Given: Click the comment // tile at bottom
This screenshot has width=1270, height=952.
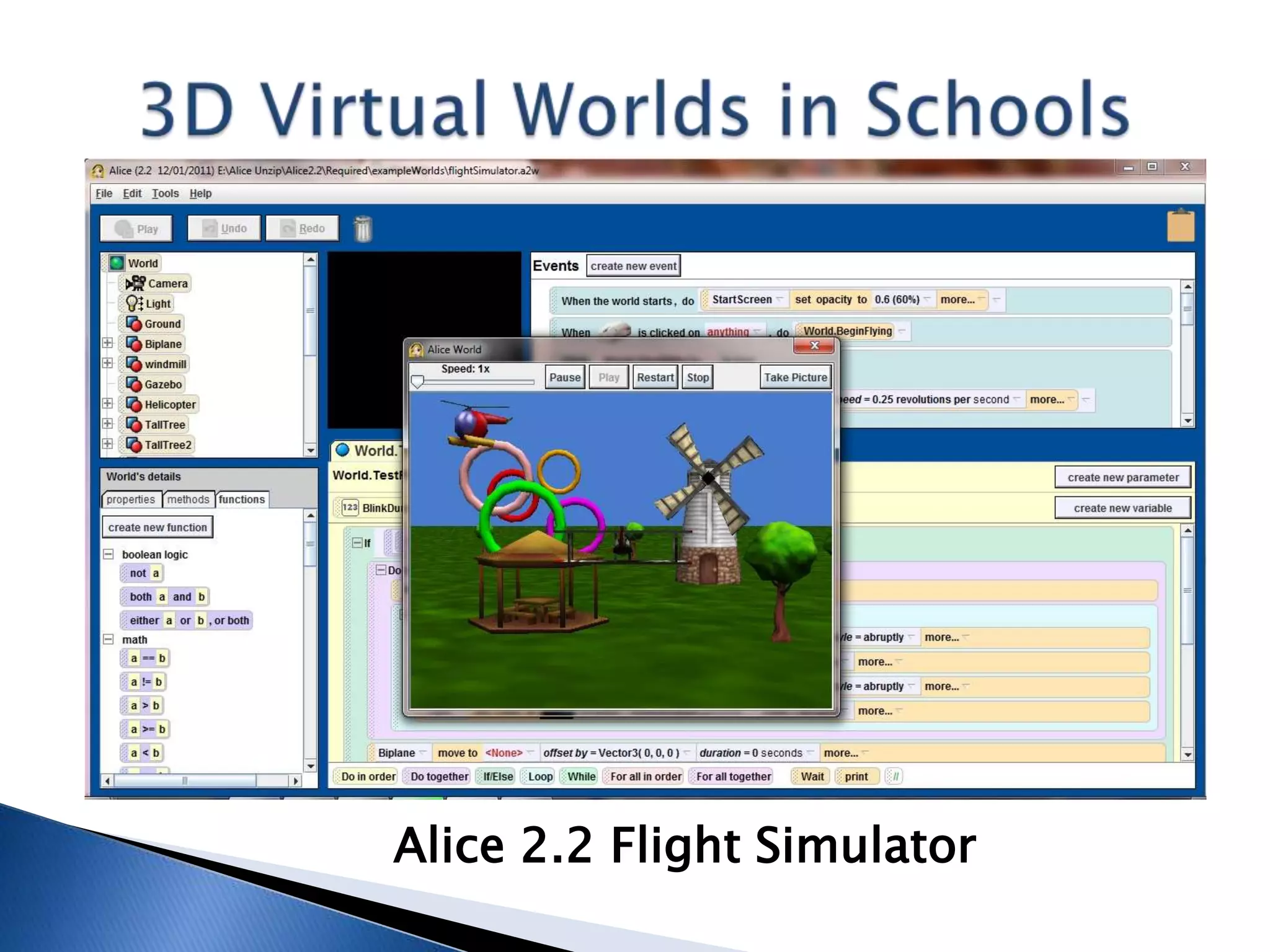Looking at the screenshot, I should [x=894, y=776].
